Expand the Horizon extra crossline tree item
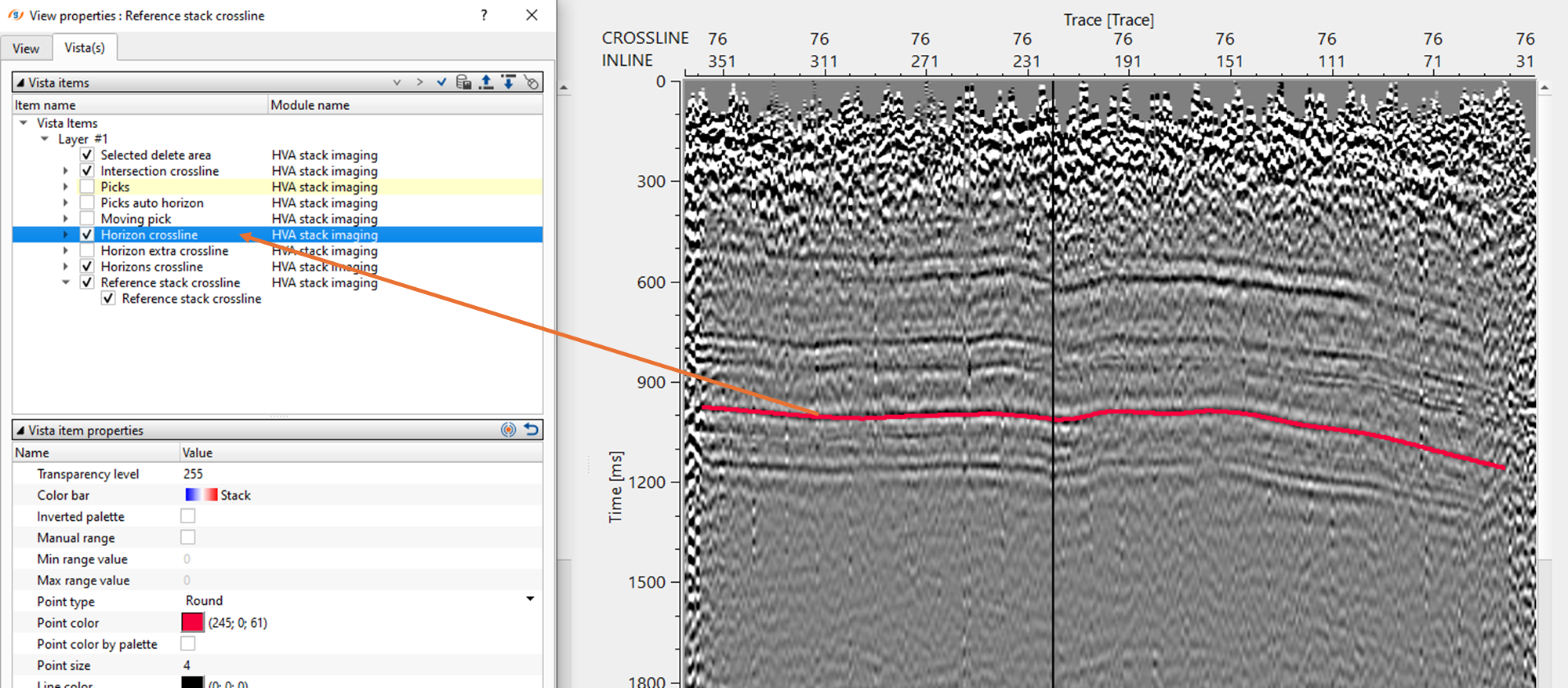The image size is (1568, 688). coord(66,251)
